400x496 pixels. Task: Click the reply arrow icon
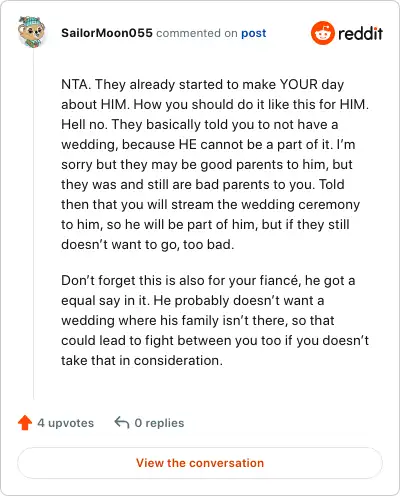point(122,423)
